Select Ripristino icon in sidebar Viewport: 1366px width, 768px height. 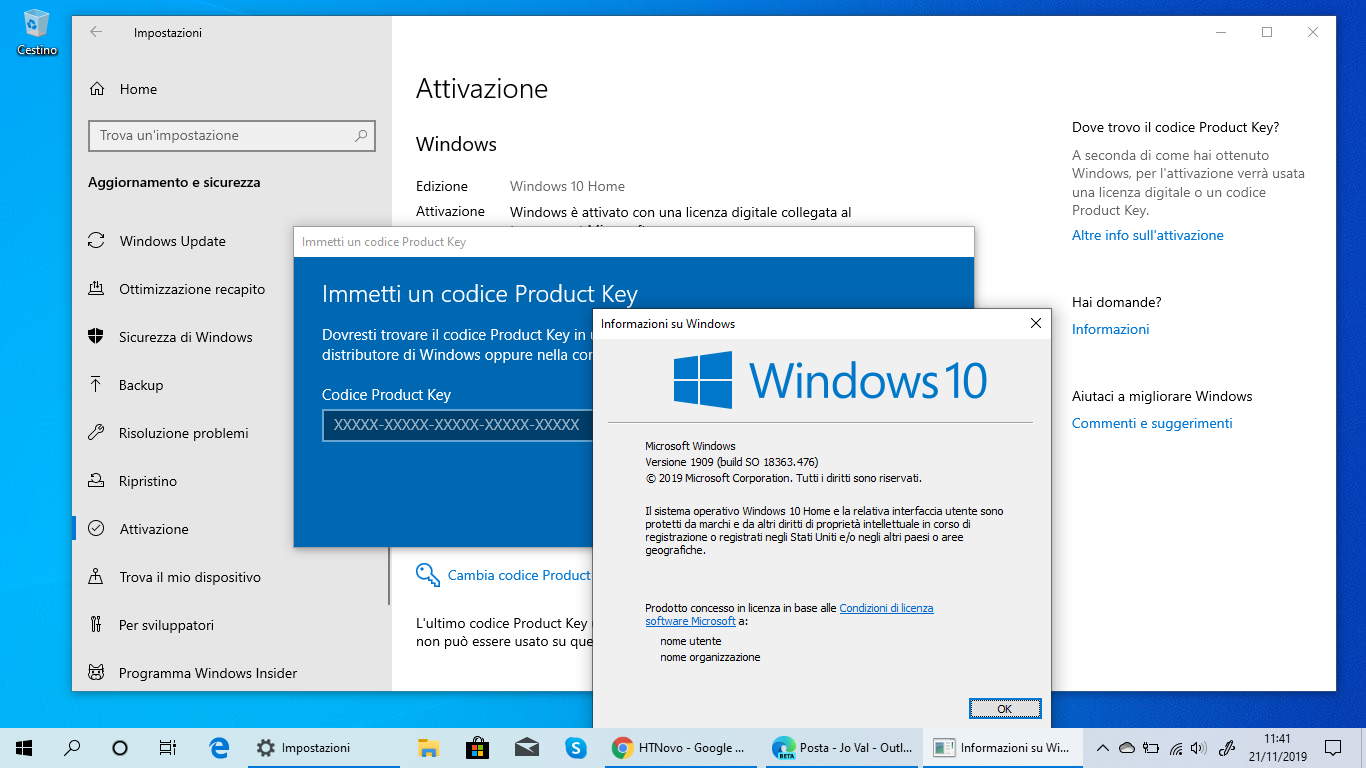tap(96, 481)
